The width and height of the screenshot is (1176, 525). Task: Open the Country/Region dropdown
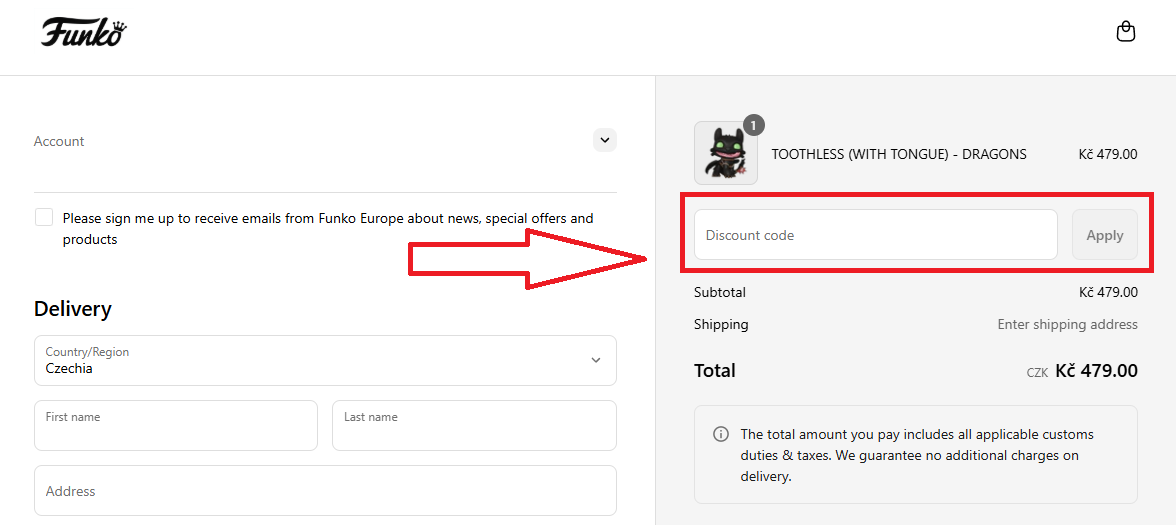[326, 360]
